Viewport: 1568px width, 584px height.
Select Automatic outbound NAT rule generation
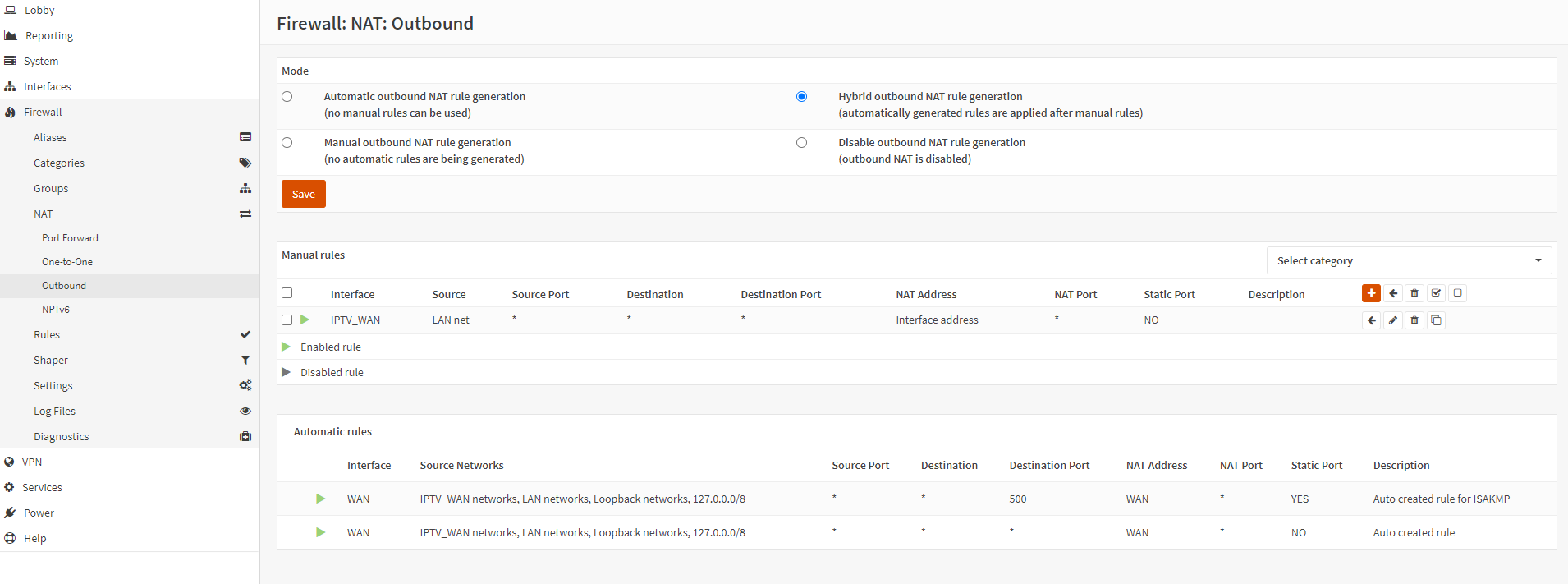[x=287, y=96]
